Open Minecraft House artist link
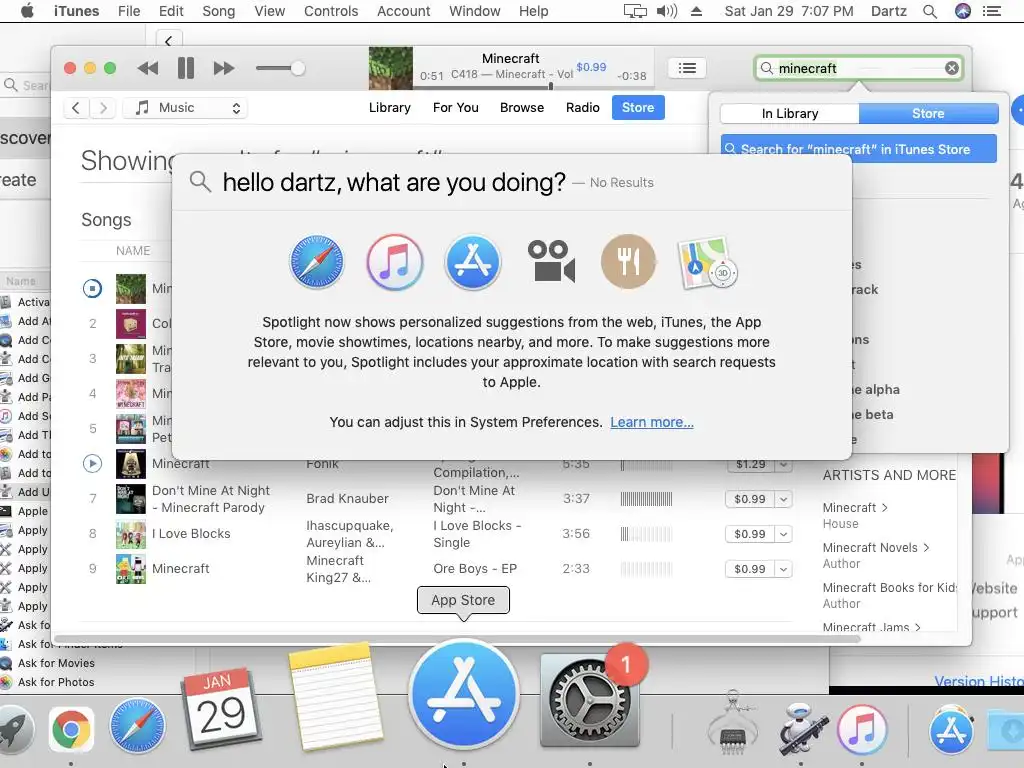 pos(855,507)
